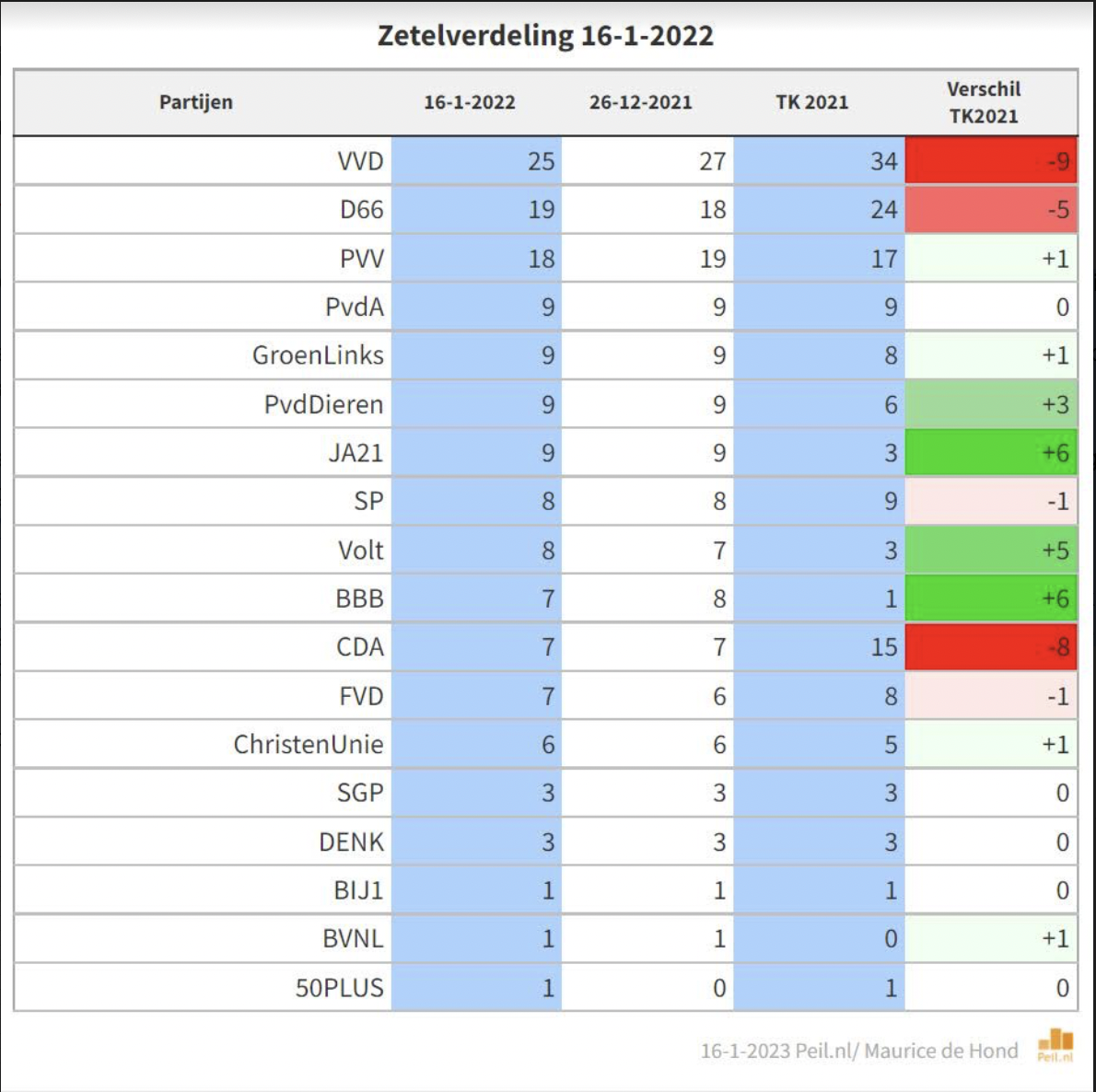Image resolution: width=1096 pixels, height=1092 pixels.
Task: Select the VVD party name
Action: point(360,161)
